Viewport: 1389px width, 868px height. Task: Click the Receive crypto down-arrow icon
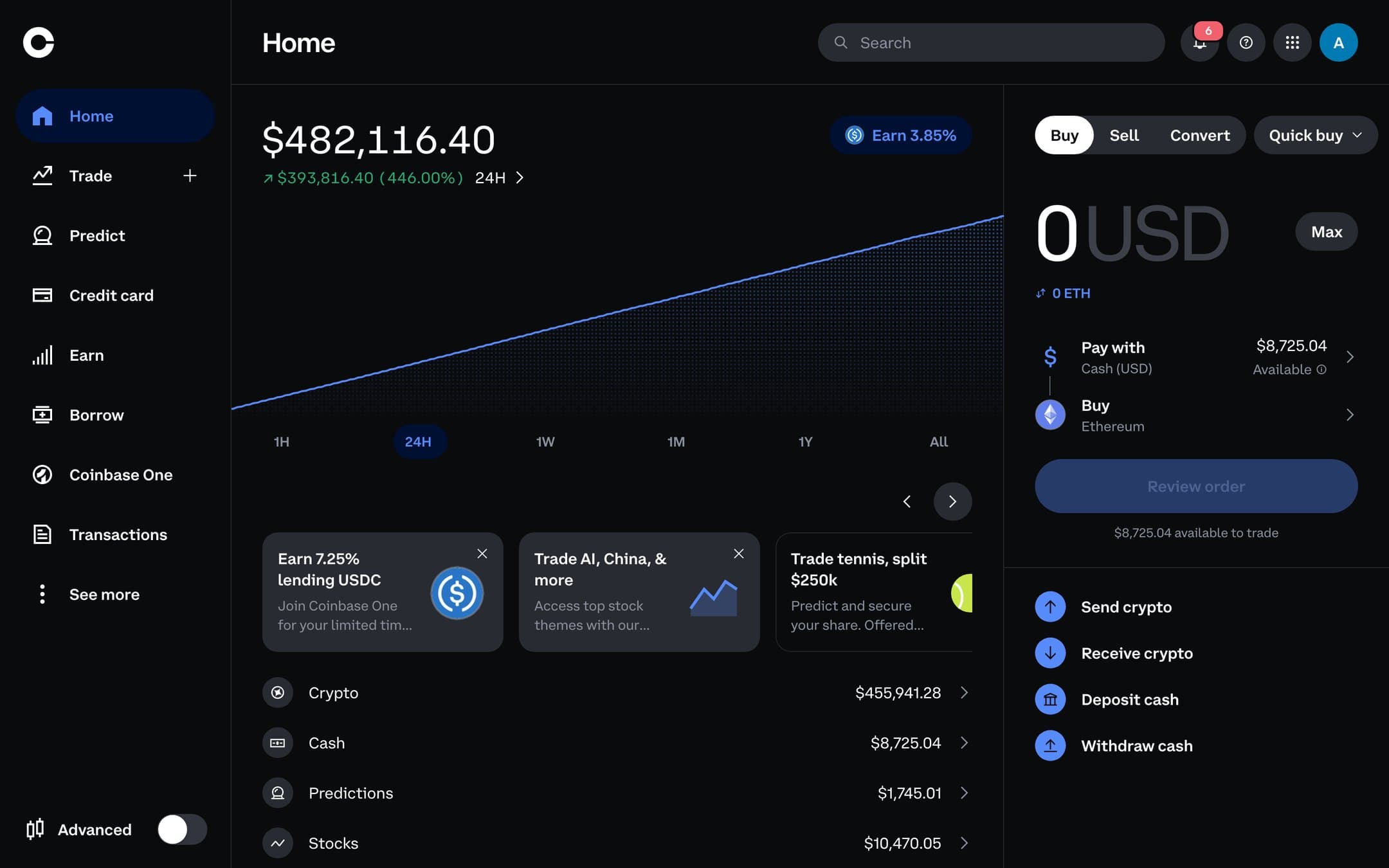[1050, 653]
